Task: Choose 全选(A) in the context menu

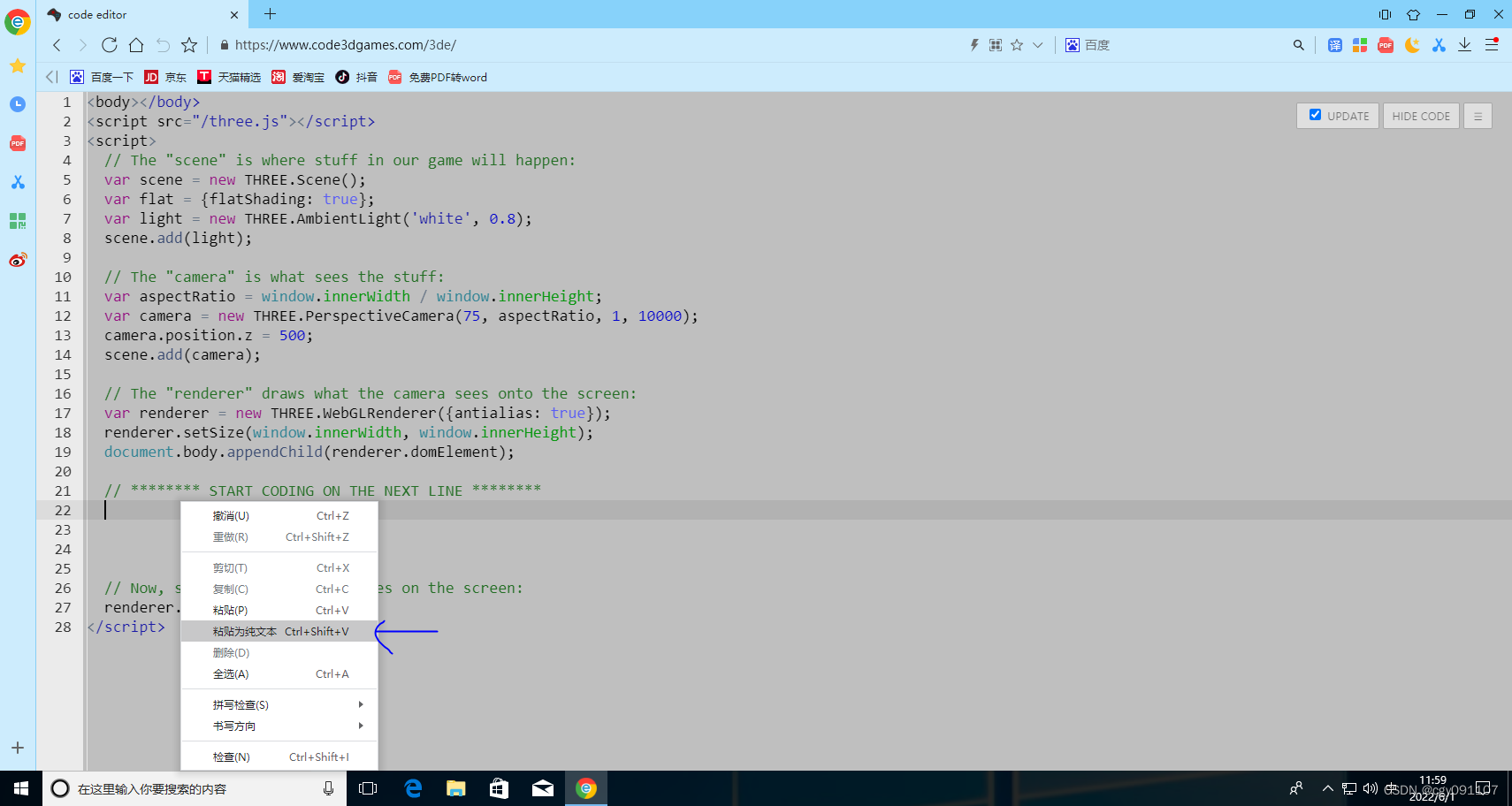Action: pos(279,673)
